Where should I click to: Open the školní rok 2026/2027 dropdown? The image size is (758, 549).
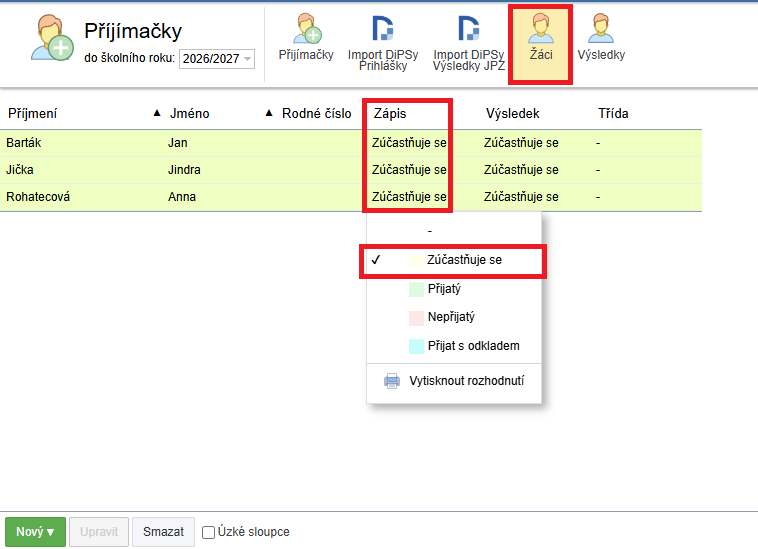[217, 59]
